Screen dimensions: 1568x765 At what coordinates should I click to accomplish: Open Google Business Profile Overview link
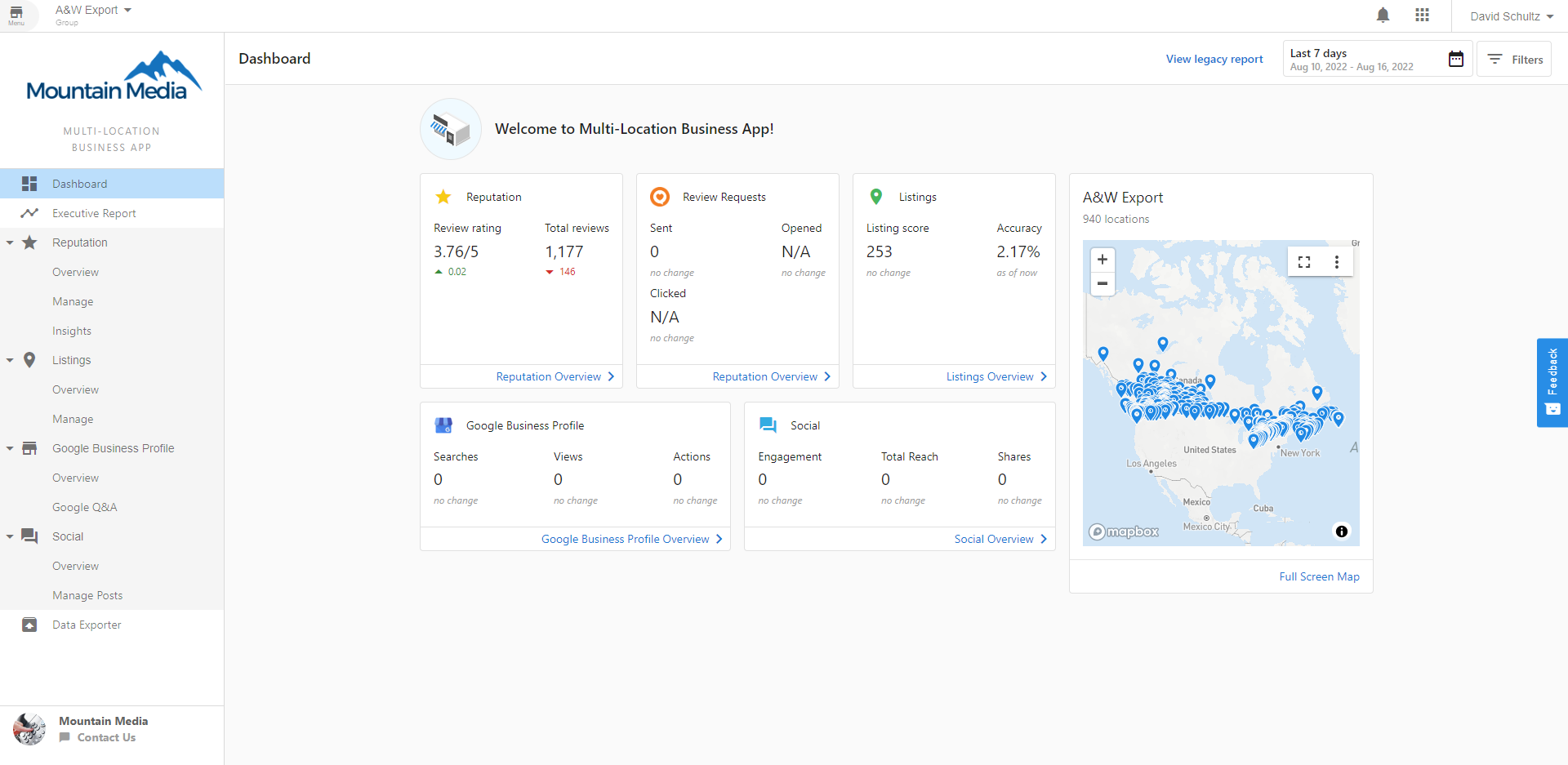(x=632, y=539)
